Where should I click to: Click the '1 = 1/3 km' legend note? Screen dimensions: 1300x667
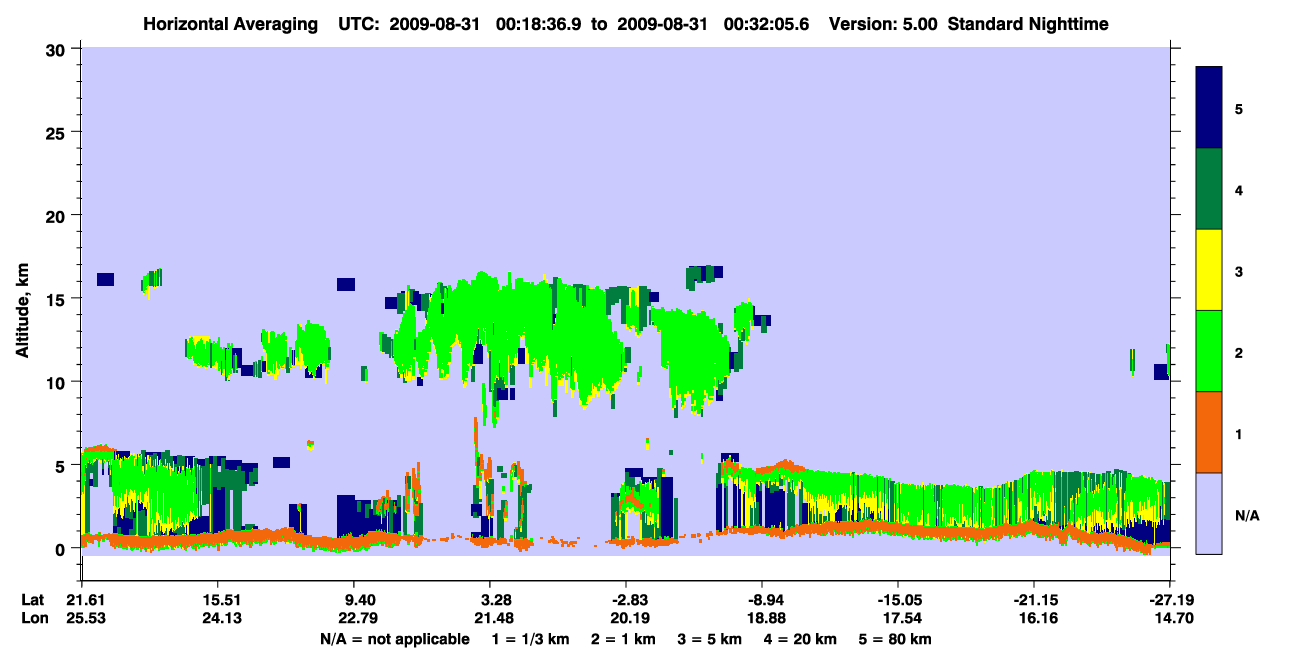(530, 639)
